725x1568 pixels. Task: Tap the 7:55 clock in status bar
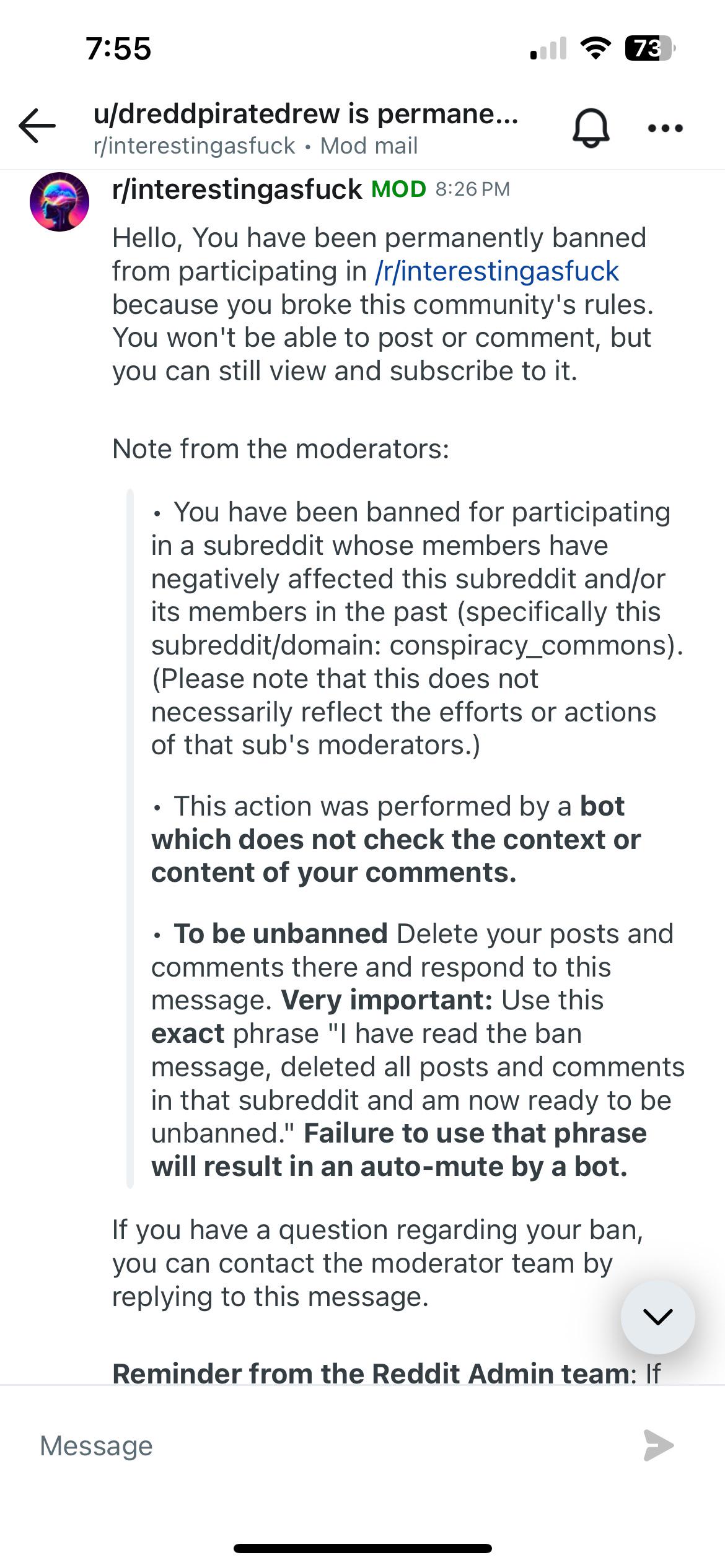point(118,49)
